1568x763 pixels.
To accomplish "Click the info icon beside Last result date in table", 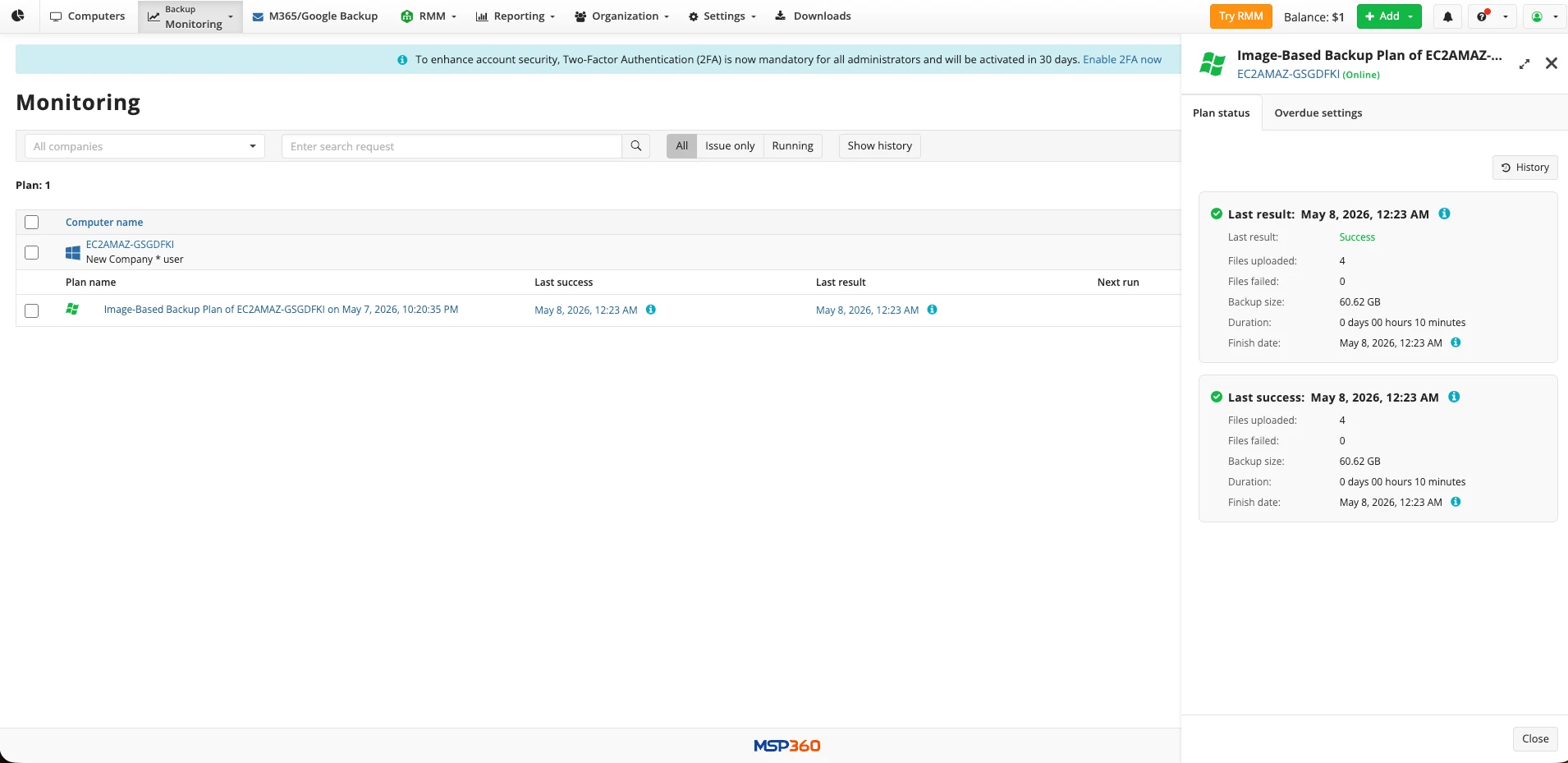I will click(x=933, y=310).
